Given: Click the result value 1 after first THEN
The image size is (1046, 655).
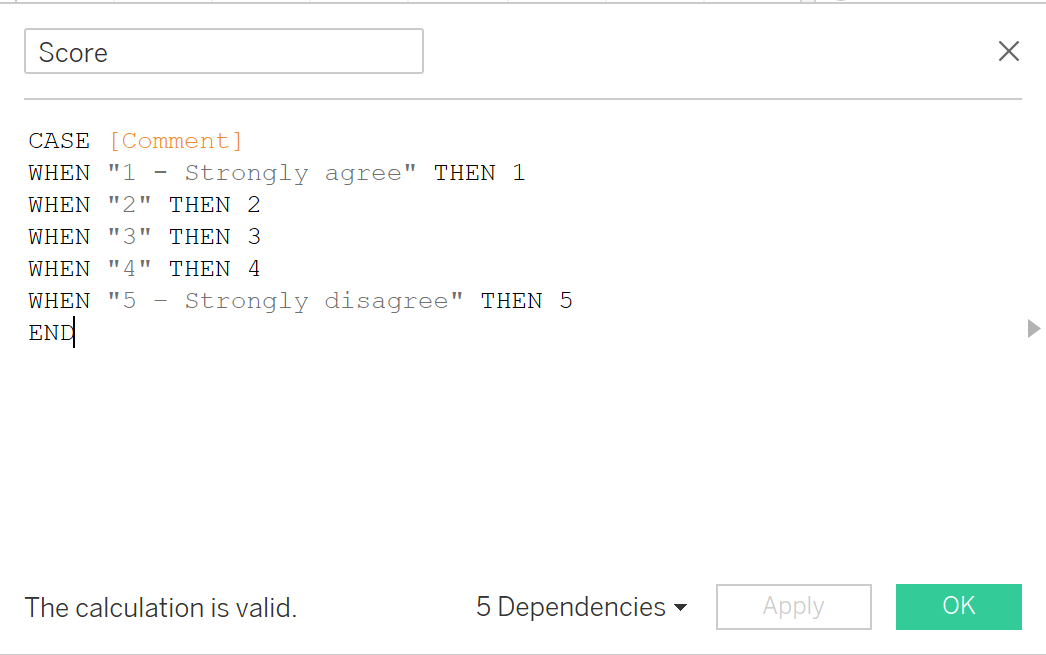Looking at the screenshot, I should (519, 173).
